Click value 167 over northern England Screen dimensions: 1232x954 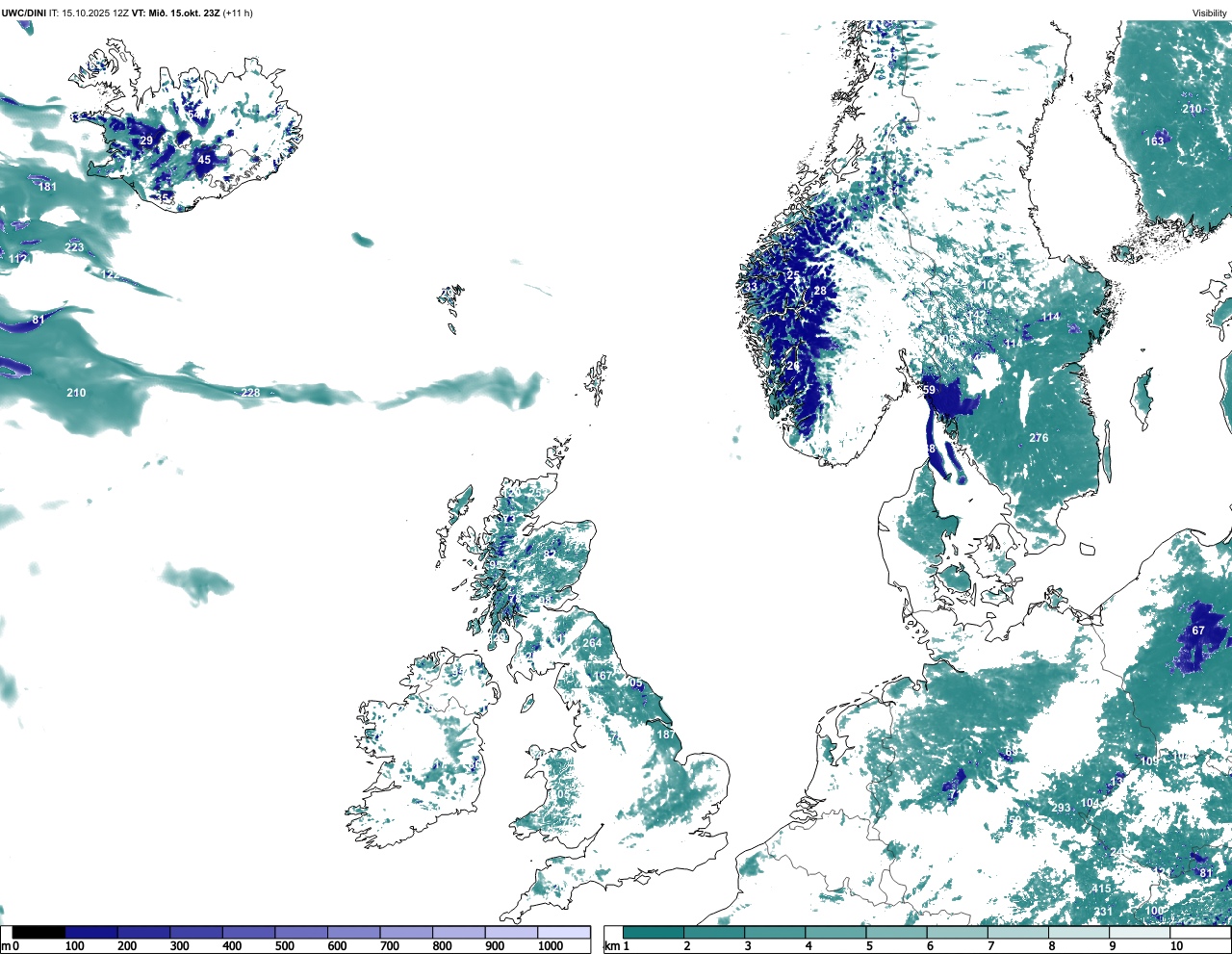point(603,676)
